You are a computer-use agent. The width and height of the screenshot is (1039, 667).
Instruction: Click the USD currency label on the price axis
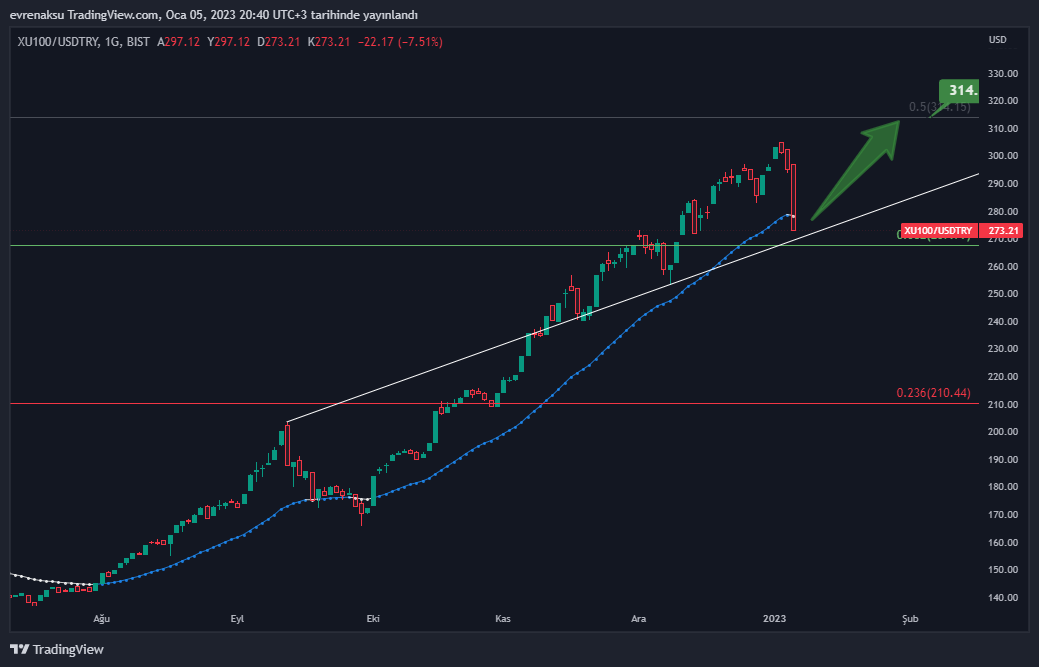[x=997, y=40]
